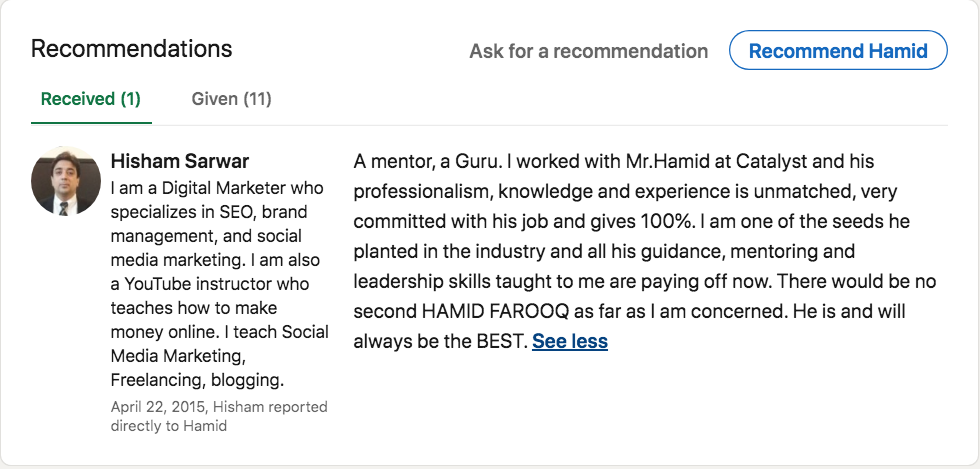The image size is (980, 469).
Task: Open Hisham Sarwar's profile name link
Action: [179, 161]
